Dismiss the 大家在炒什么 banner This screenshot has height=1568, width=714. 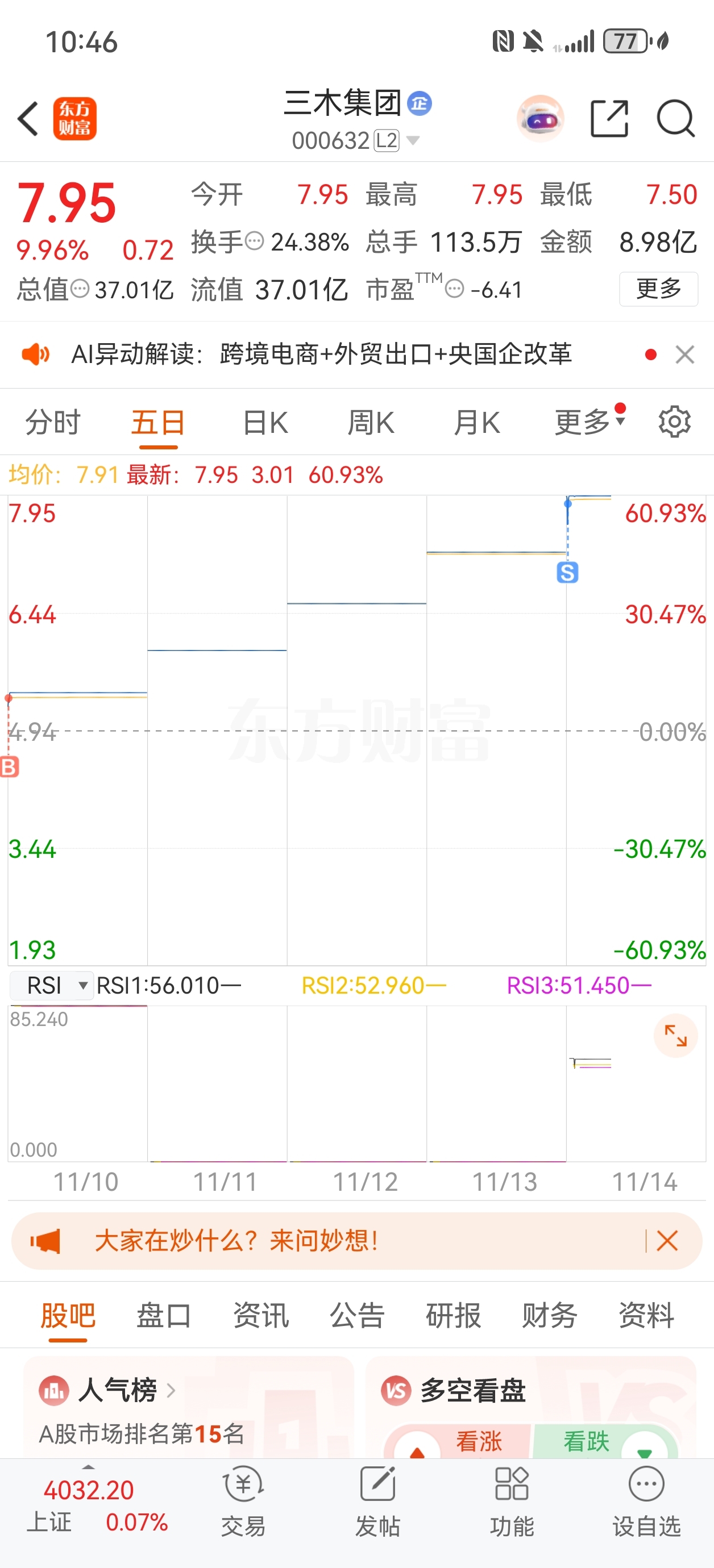click(x=667, y=1241)
